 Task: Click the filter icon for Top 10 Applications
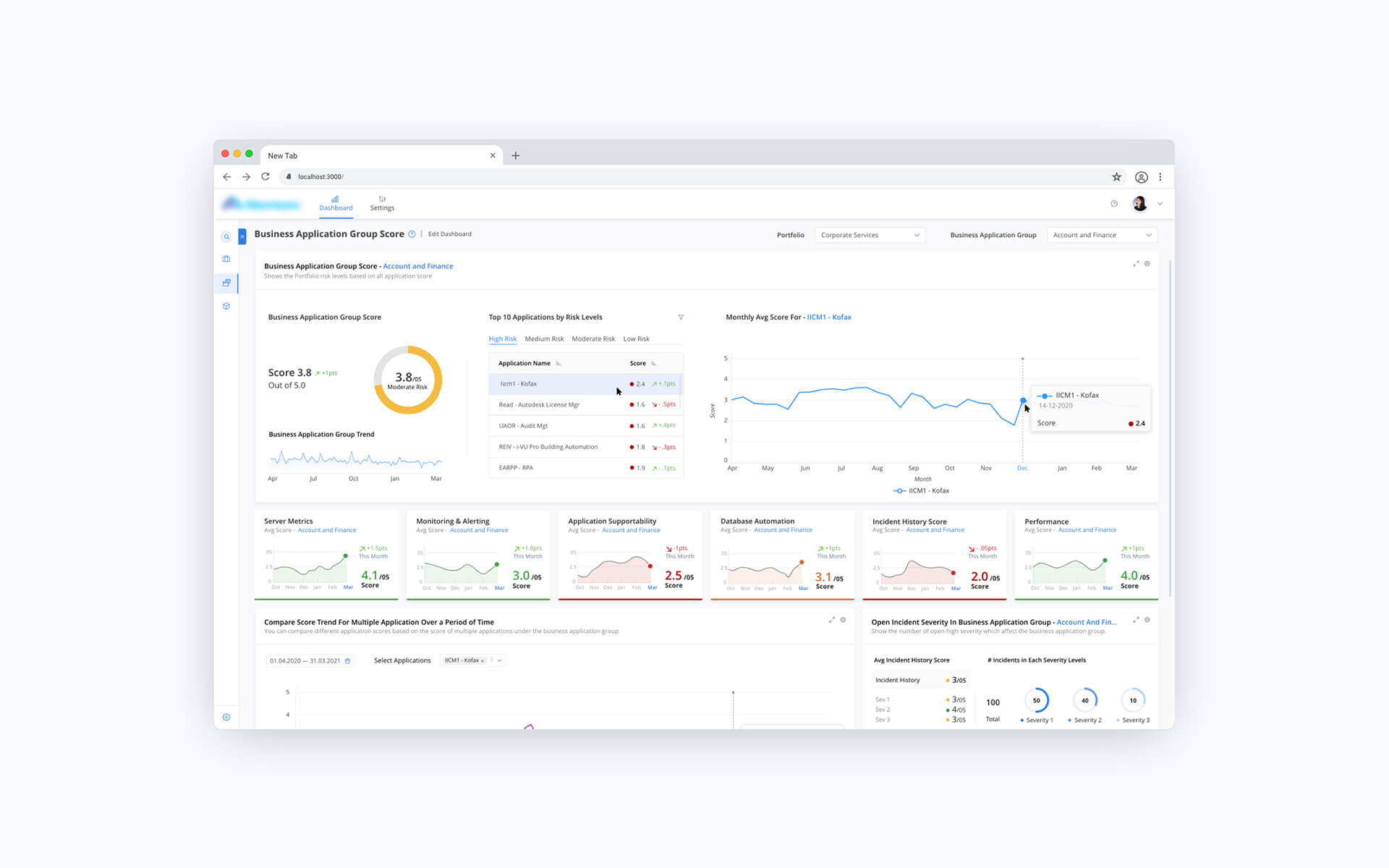coord(681,318)
